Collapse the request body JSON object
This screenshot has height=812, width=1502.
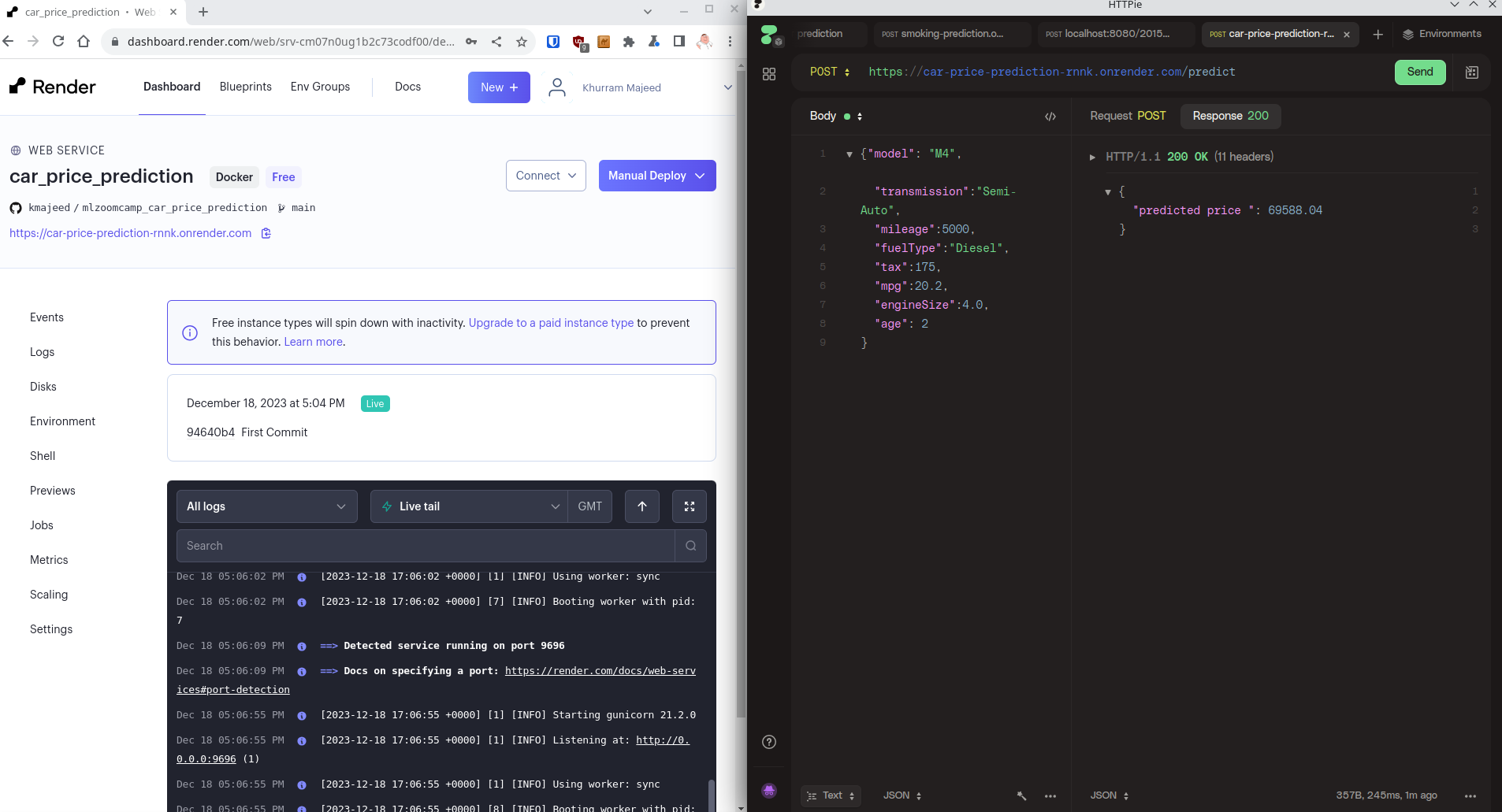[x=849, y=154]
